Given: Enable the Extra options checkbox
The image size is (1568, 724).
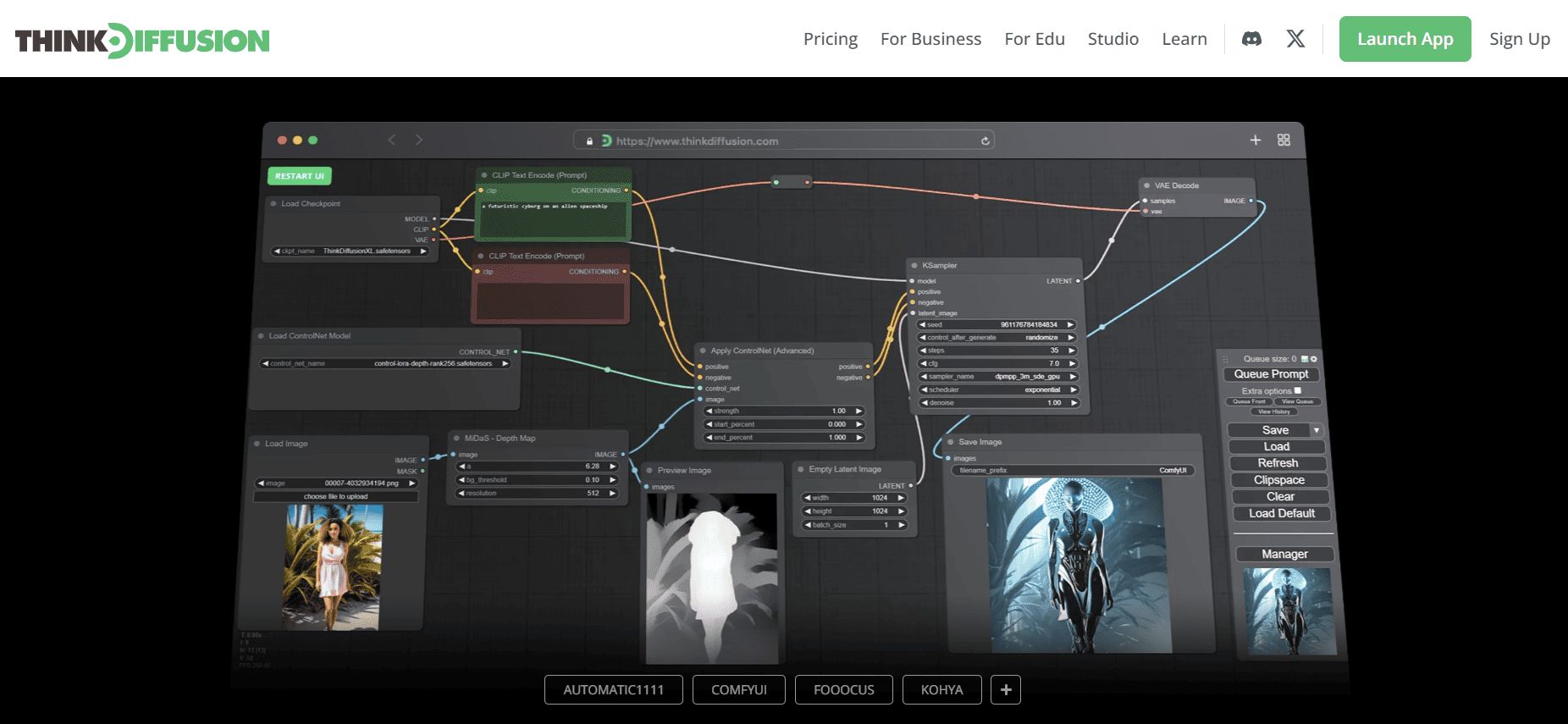Looking at the screenshot, I should coord(1298,390).
